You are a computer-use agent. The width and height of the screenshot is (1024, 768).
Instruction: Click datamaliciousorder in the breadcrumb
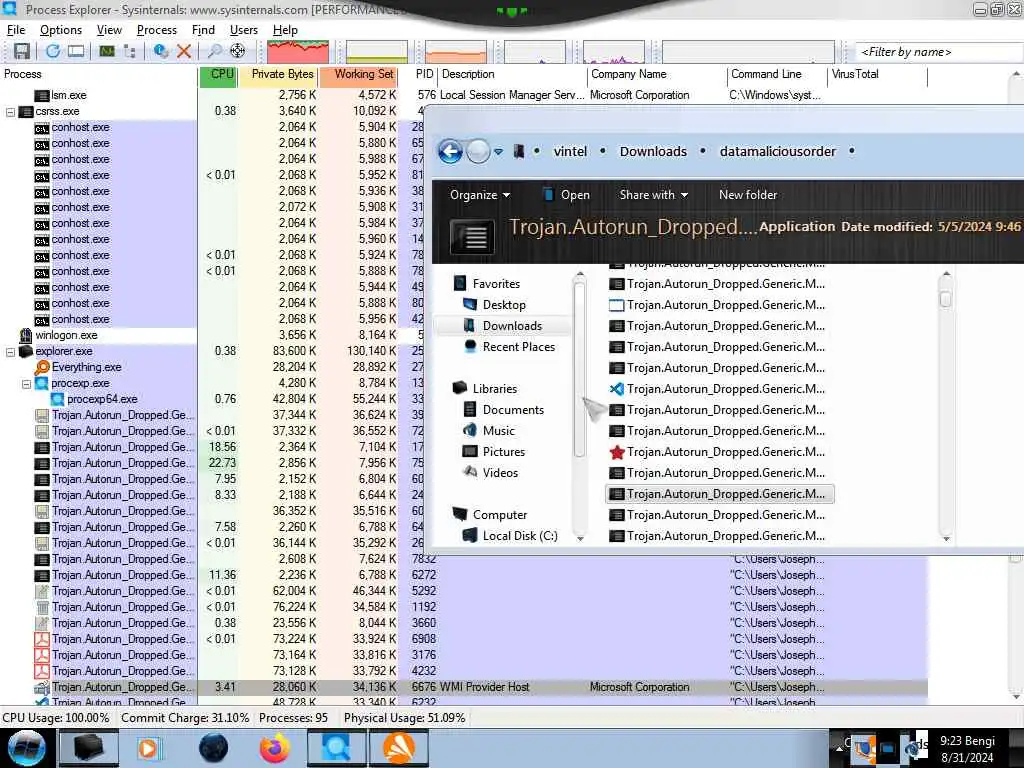[777, 152]
